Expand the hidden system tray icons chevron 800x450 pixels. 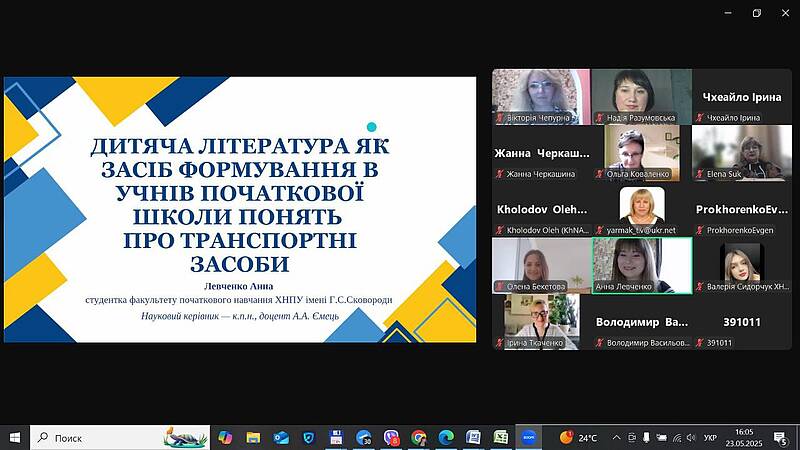pyautogui.click(x=616, y=438)
